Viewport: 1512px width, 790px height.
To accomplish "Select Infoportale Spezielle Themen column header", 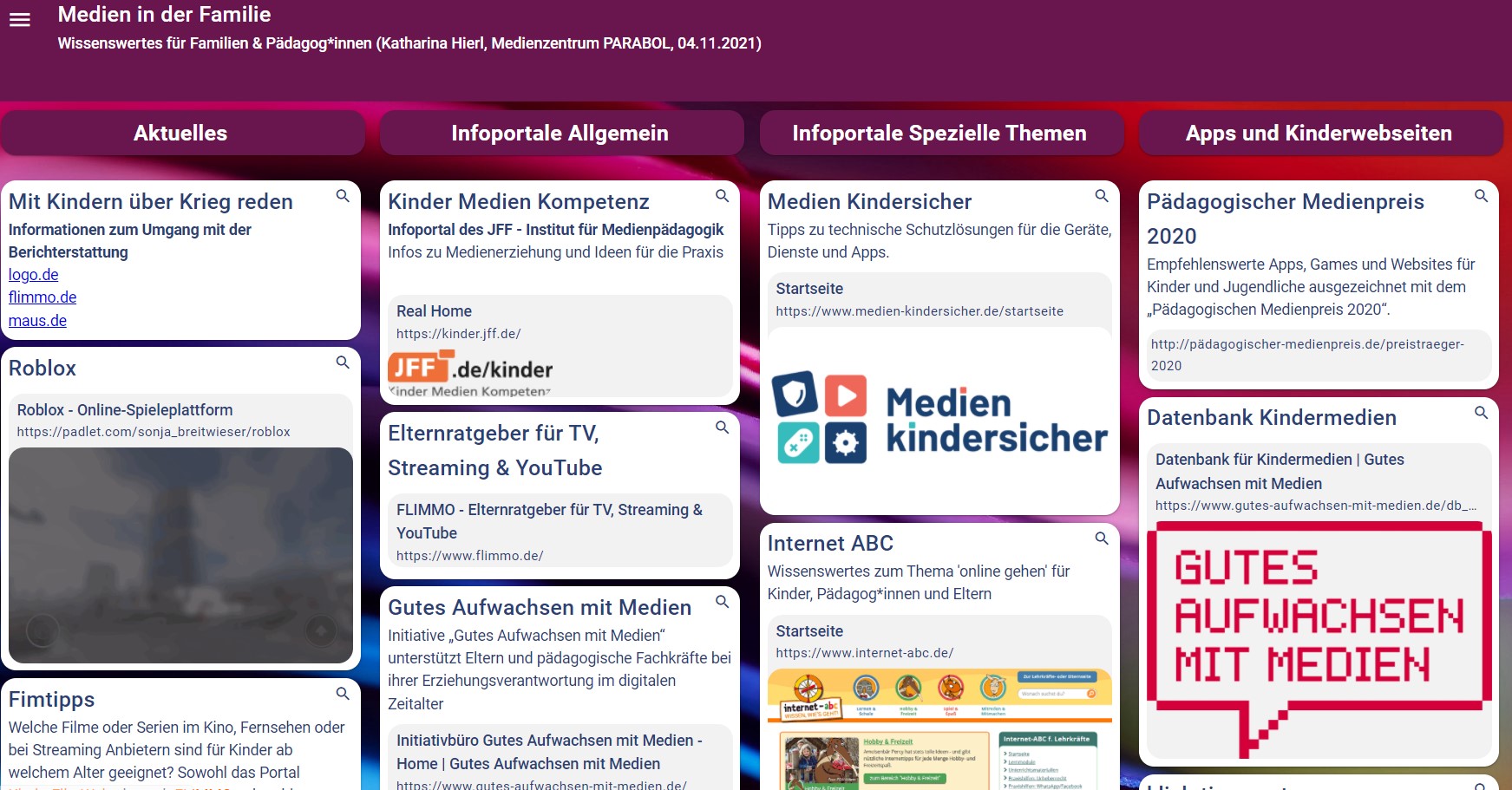I will point(939,133).
